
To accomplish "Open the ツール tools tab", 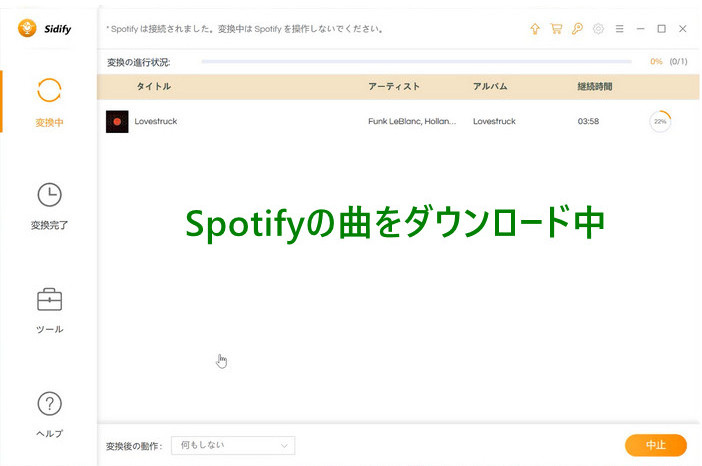I will [x=49, y=310].
